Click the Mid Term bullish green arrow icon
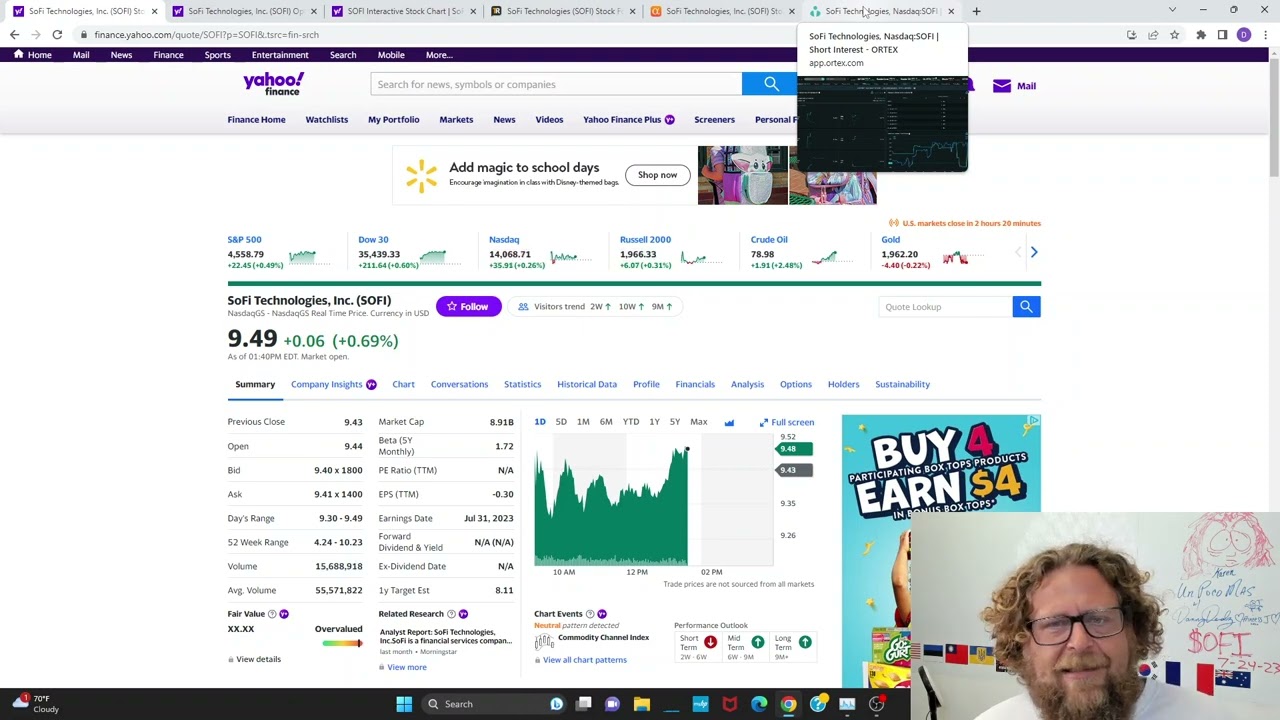Screen dimensions: 1280x720 tap(757, 642)
